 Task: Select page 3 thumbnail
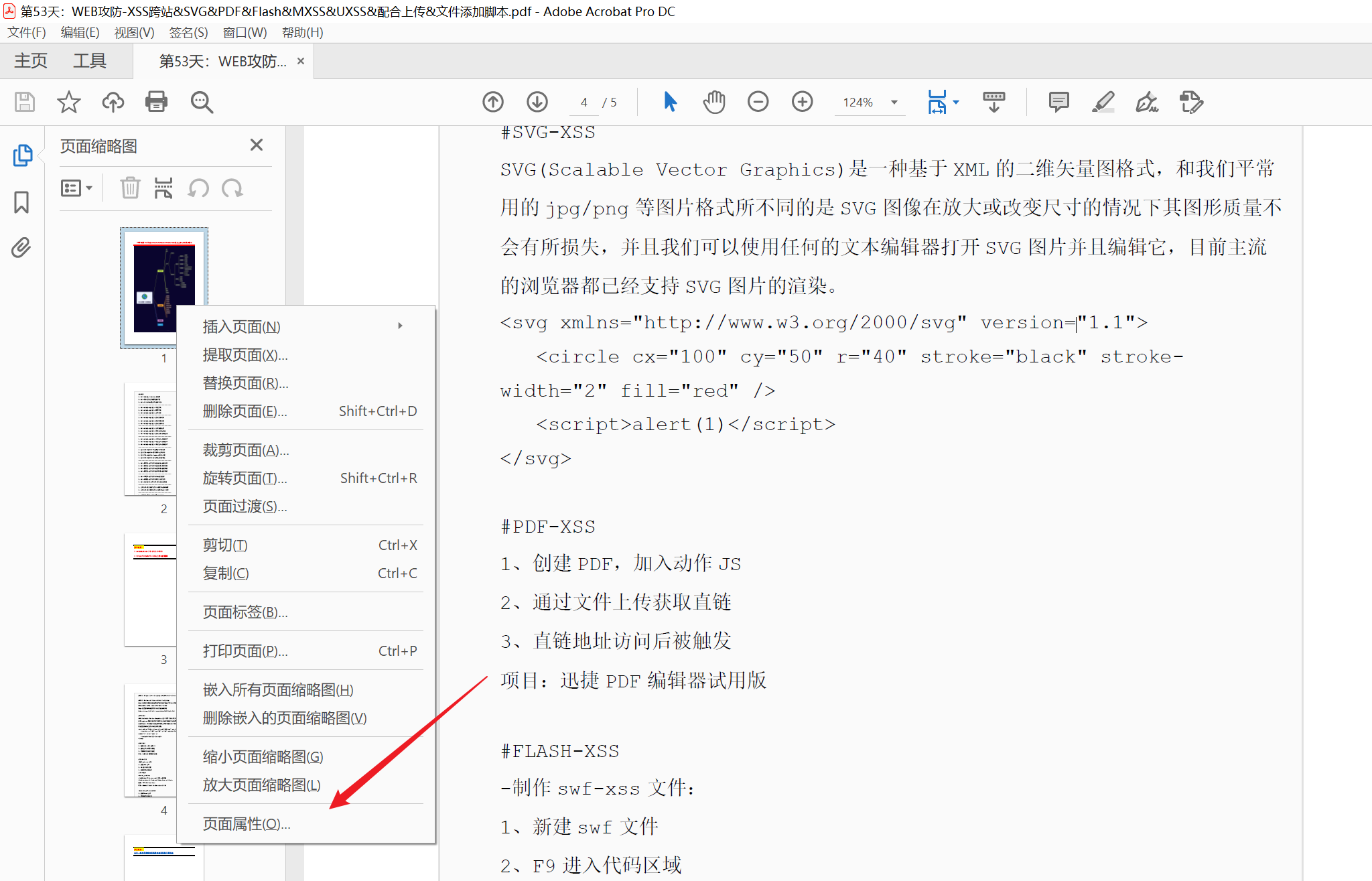[x=151, y=590]
